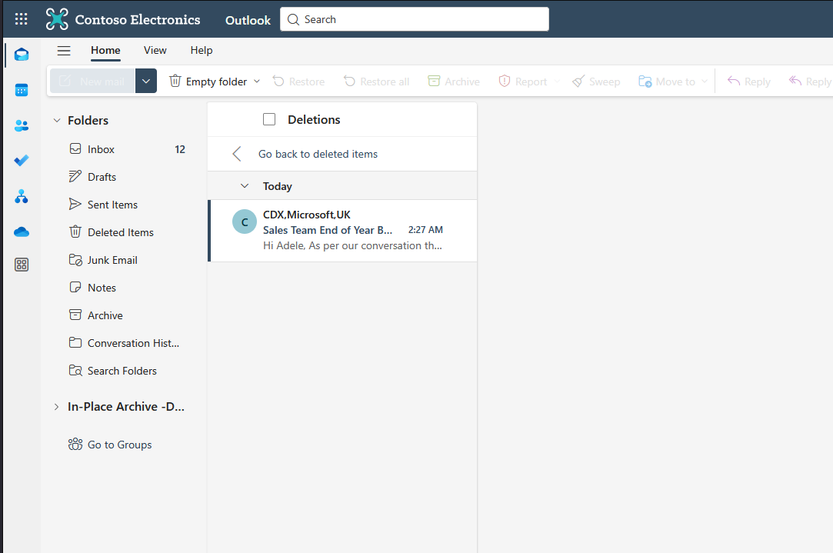Click the Restore toolbar button
This screenshot has height=553, width=833.
(x=299, y=81)
